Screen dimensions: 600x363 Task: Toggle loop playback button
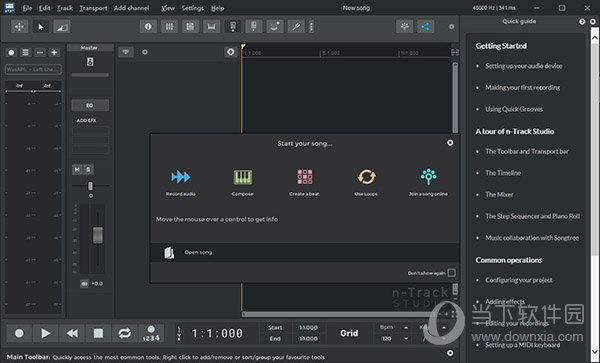click(x=125, y=334)
